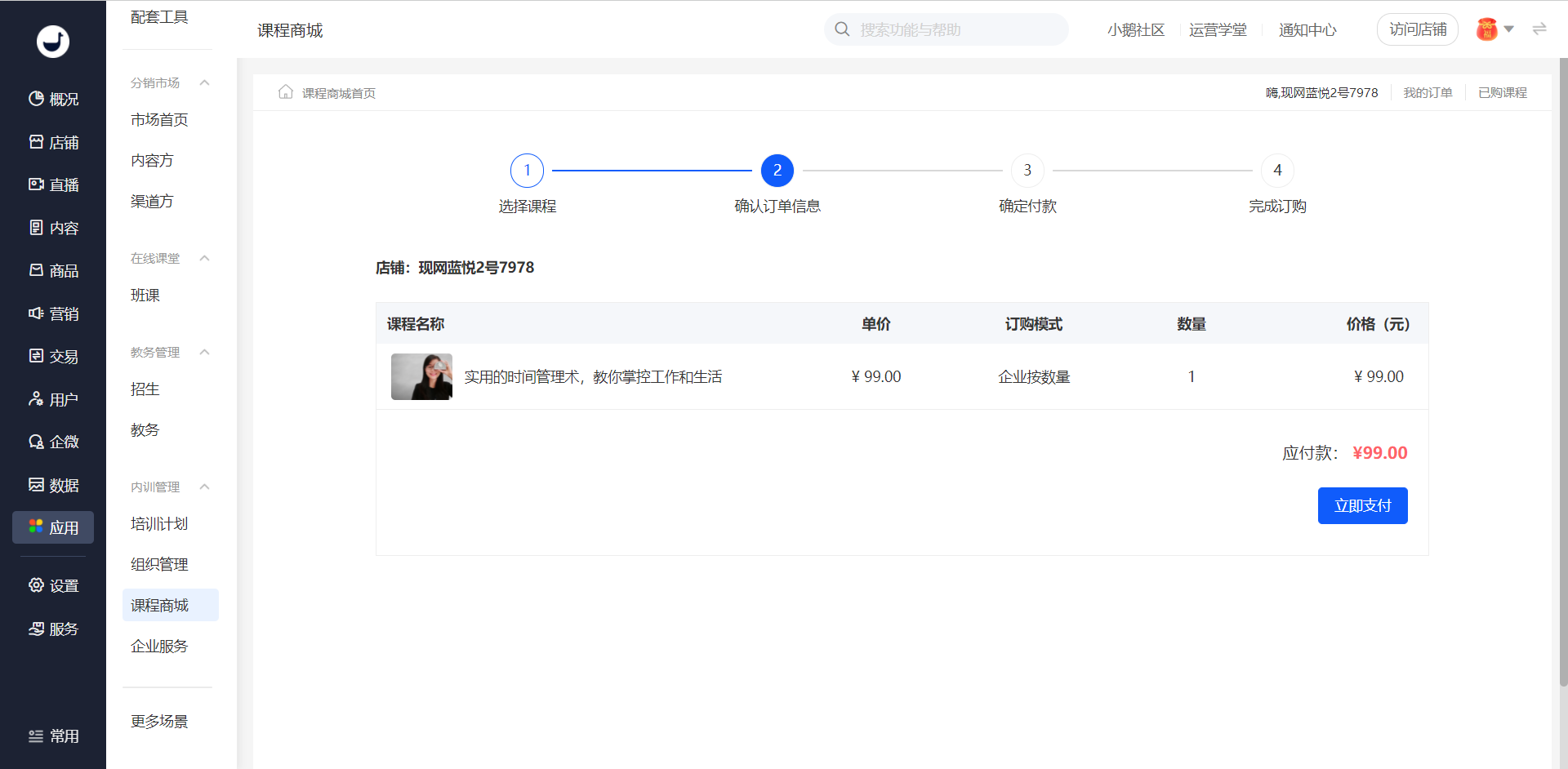Open the 店铺 shop sidebar icon
The width and height of the screenshot is (1568, 769).
point(36,142)
